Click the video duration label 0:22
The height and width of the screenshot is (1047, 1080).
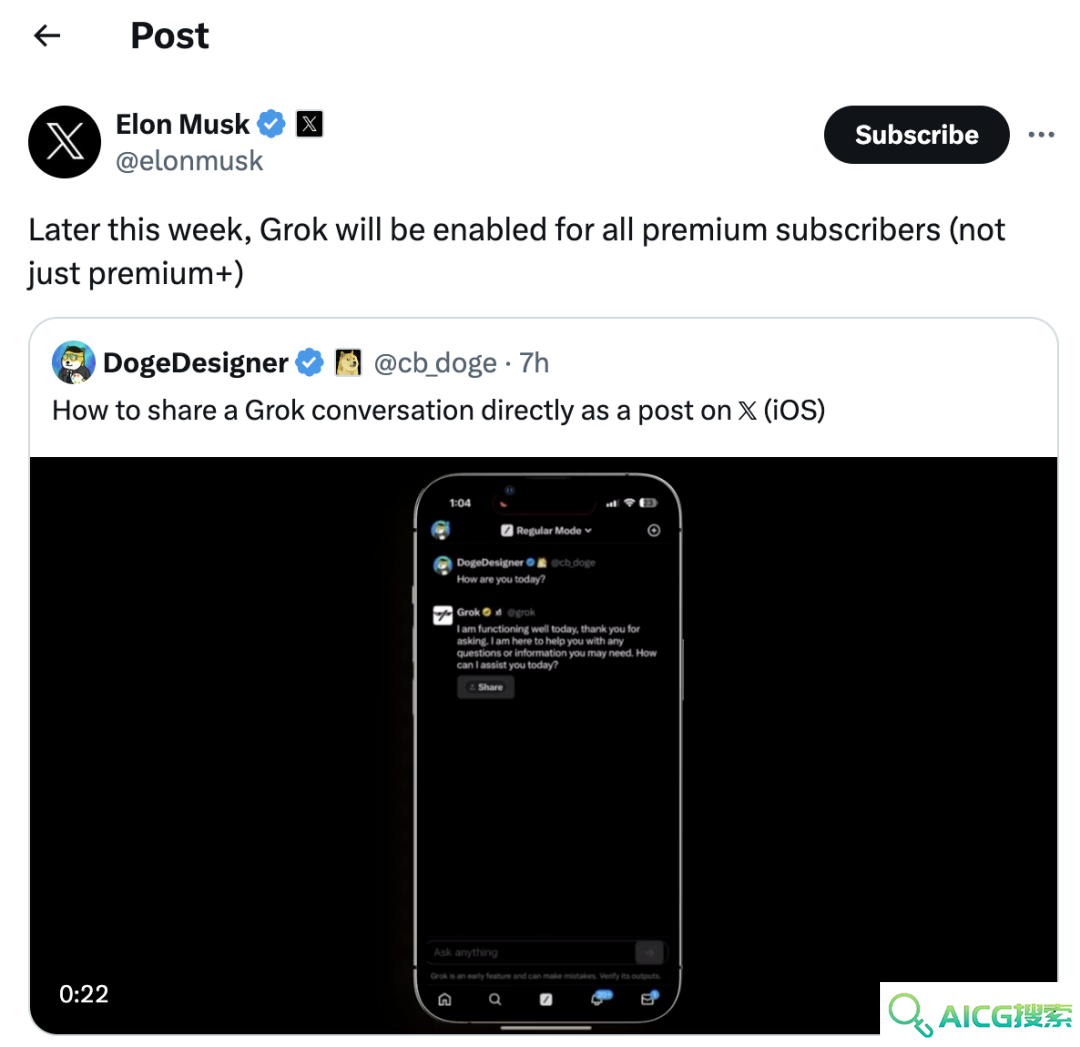(x=83, y=994)
